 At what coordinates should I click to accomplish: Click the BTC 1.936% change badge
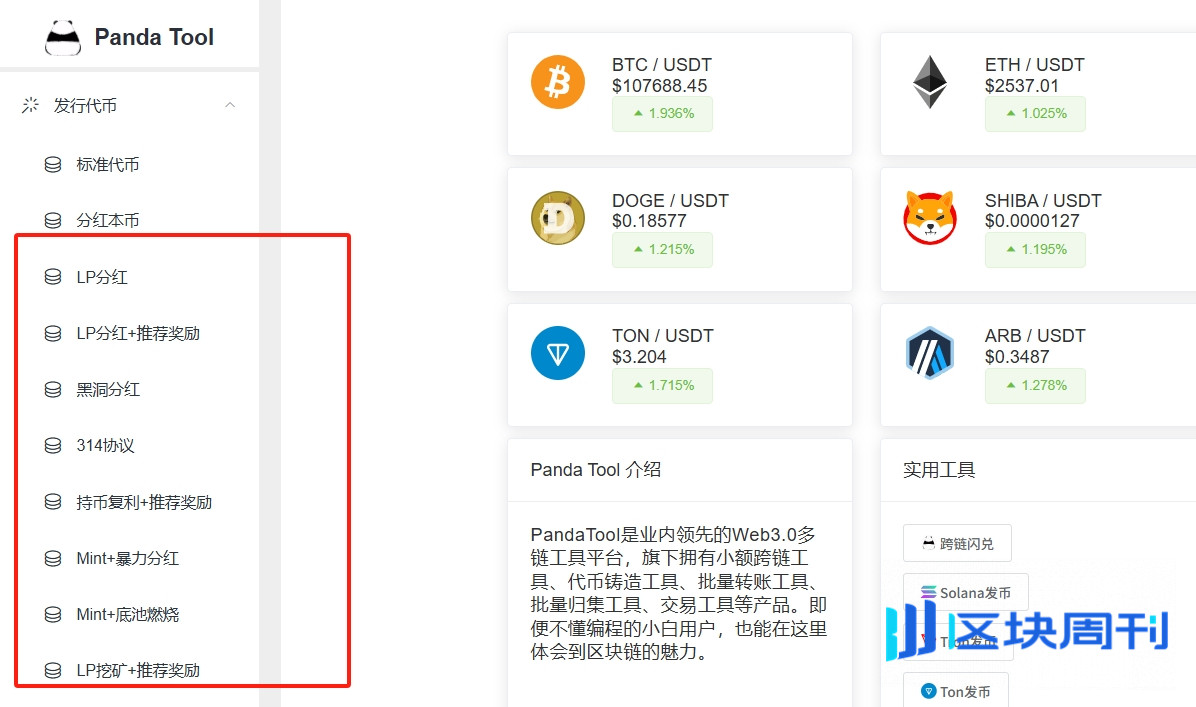pyautogui.click(x=662, y=114)
